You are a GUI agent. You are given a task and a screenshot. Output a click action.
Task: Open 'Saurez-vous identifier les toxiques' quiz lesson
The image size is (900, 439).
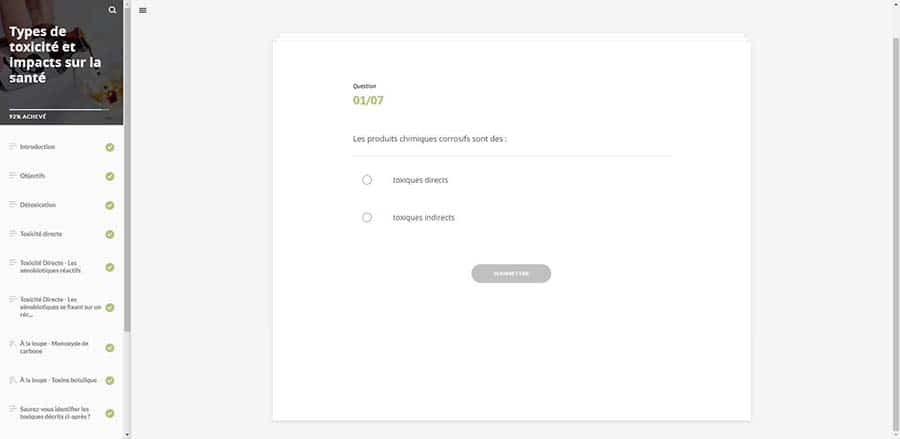coord(56,413)
